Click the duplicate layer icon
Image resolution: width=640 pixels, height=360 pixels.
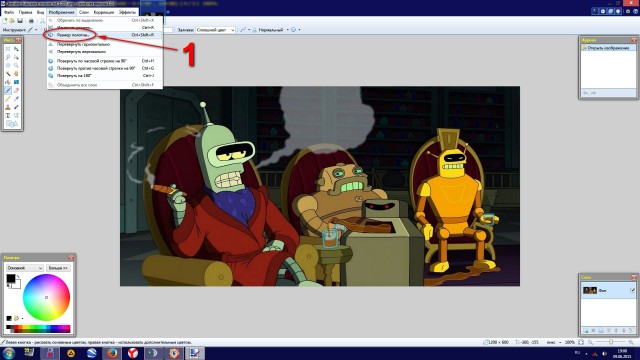[x=601, y=330]
